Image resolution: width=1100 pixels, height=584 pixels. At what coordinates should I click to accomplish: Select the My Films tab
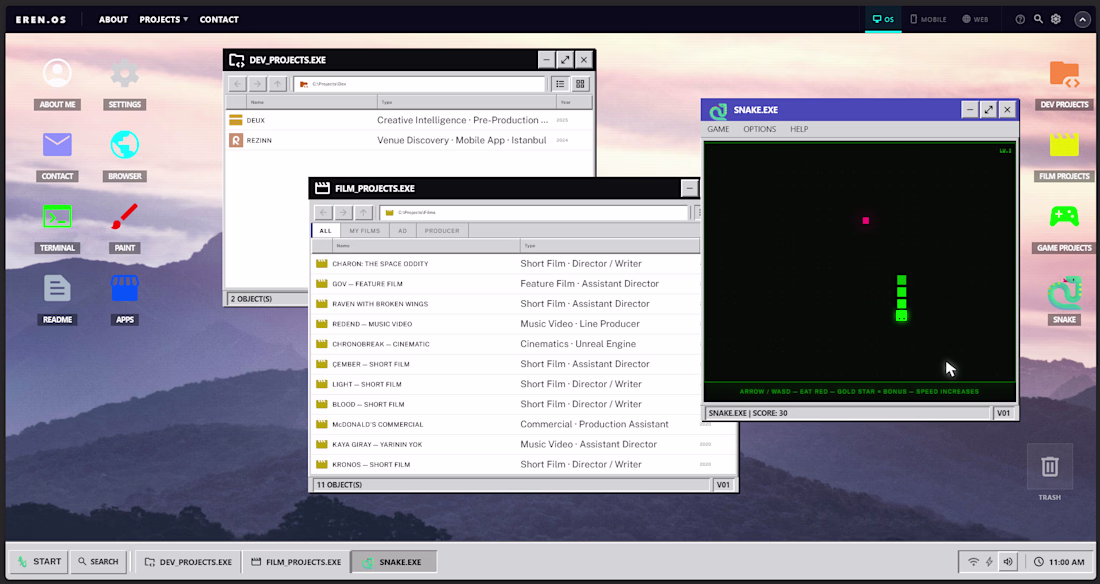[x=365, y=231]
